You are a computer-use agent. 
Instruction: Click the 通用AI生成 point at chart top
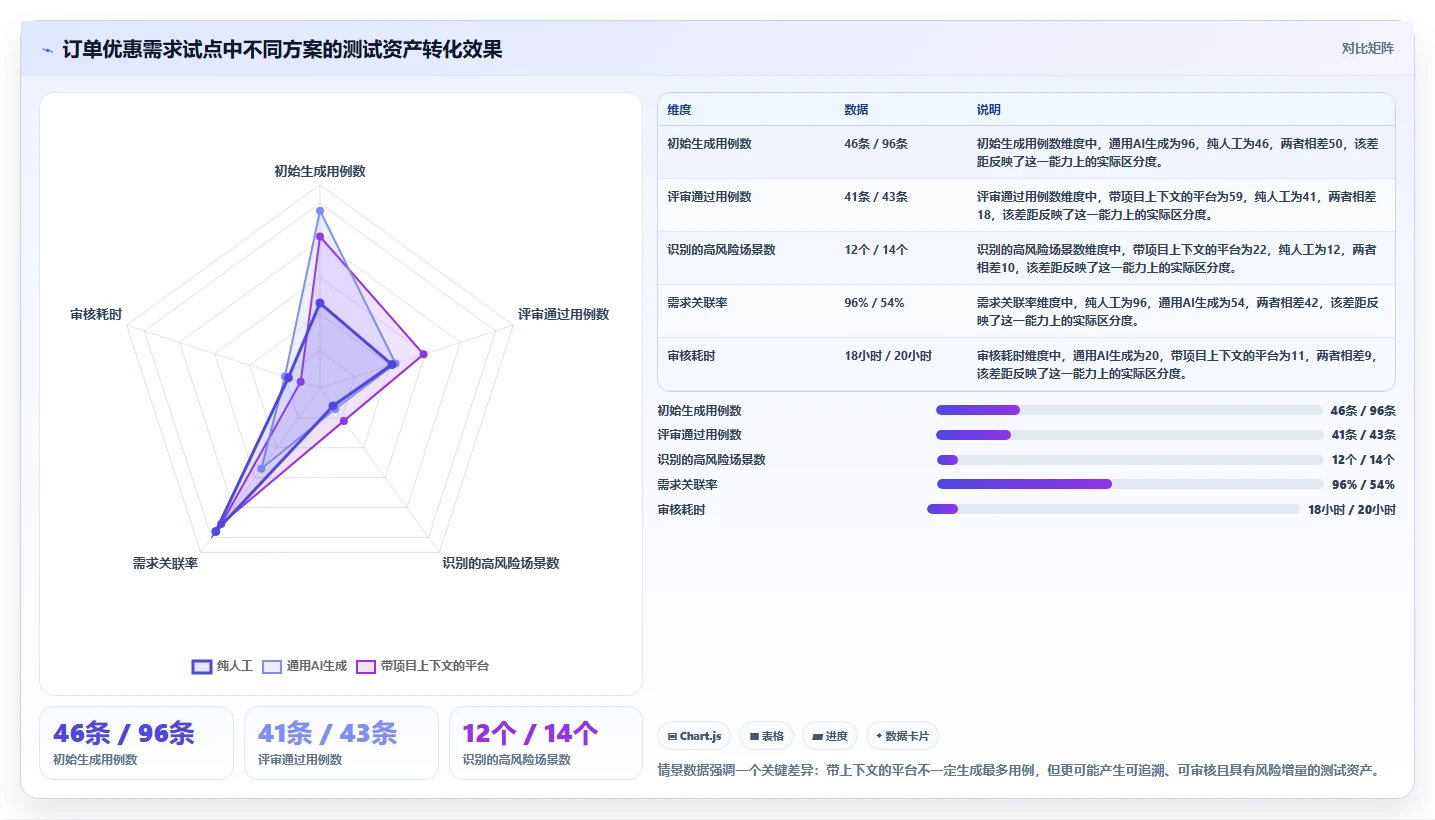click(x=320, y=210)
